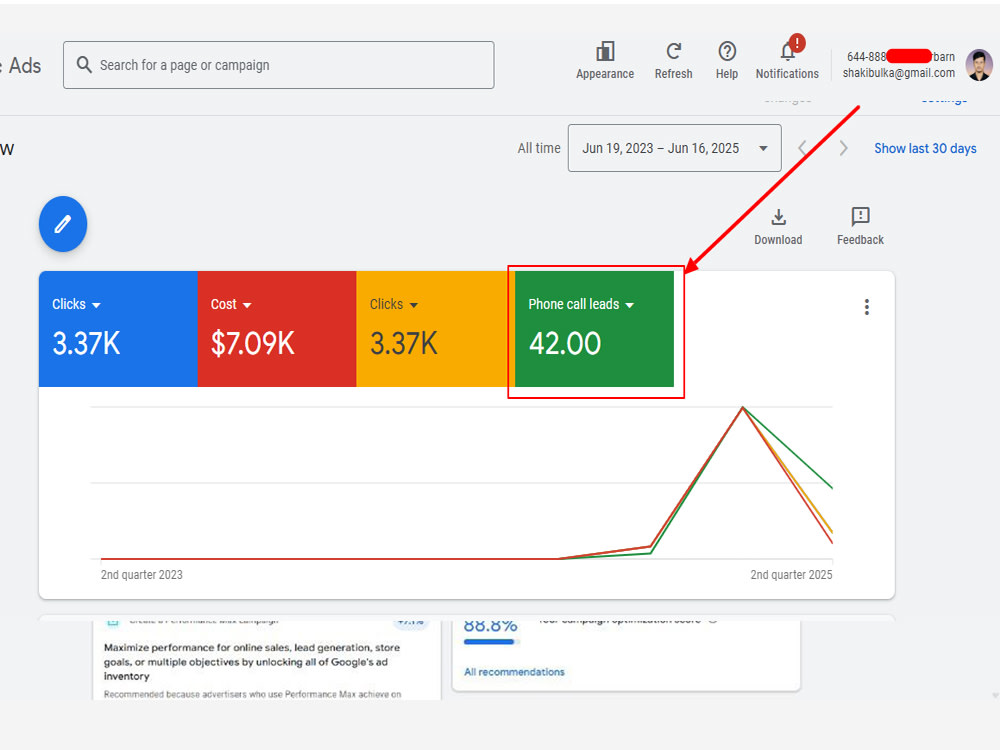This screenshot has width=1000, height=750.
Task: Click the Download icon
Action: coord(778,217)
